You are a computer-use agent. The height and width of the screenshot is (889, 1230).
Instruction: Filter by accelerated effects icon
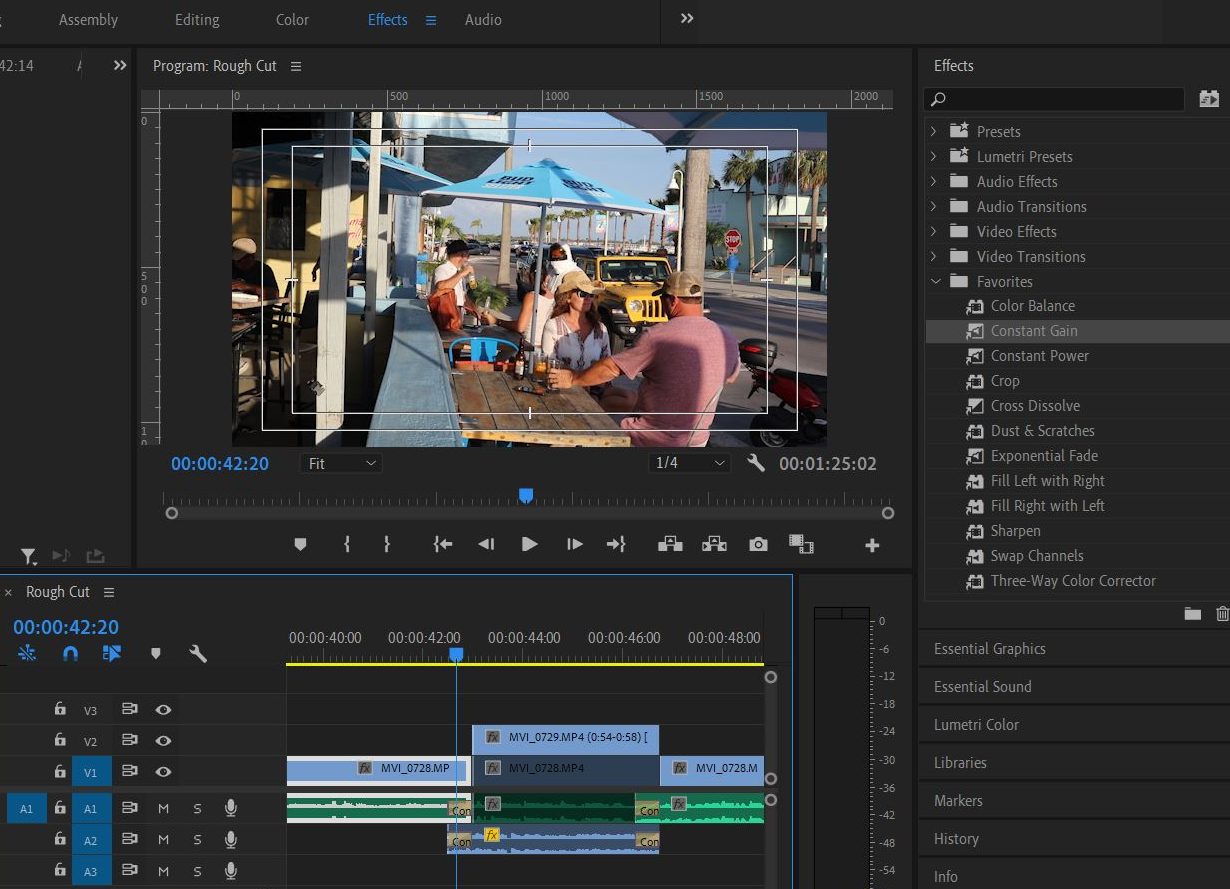pyautogui.click(x=1209, y=98)
